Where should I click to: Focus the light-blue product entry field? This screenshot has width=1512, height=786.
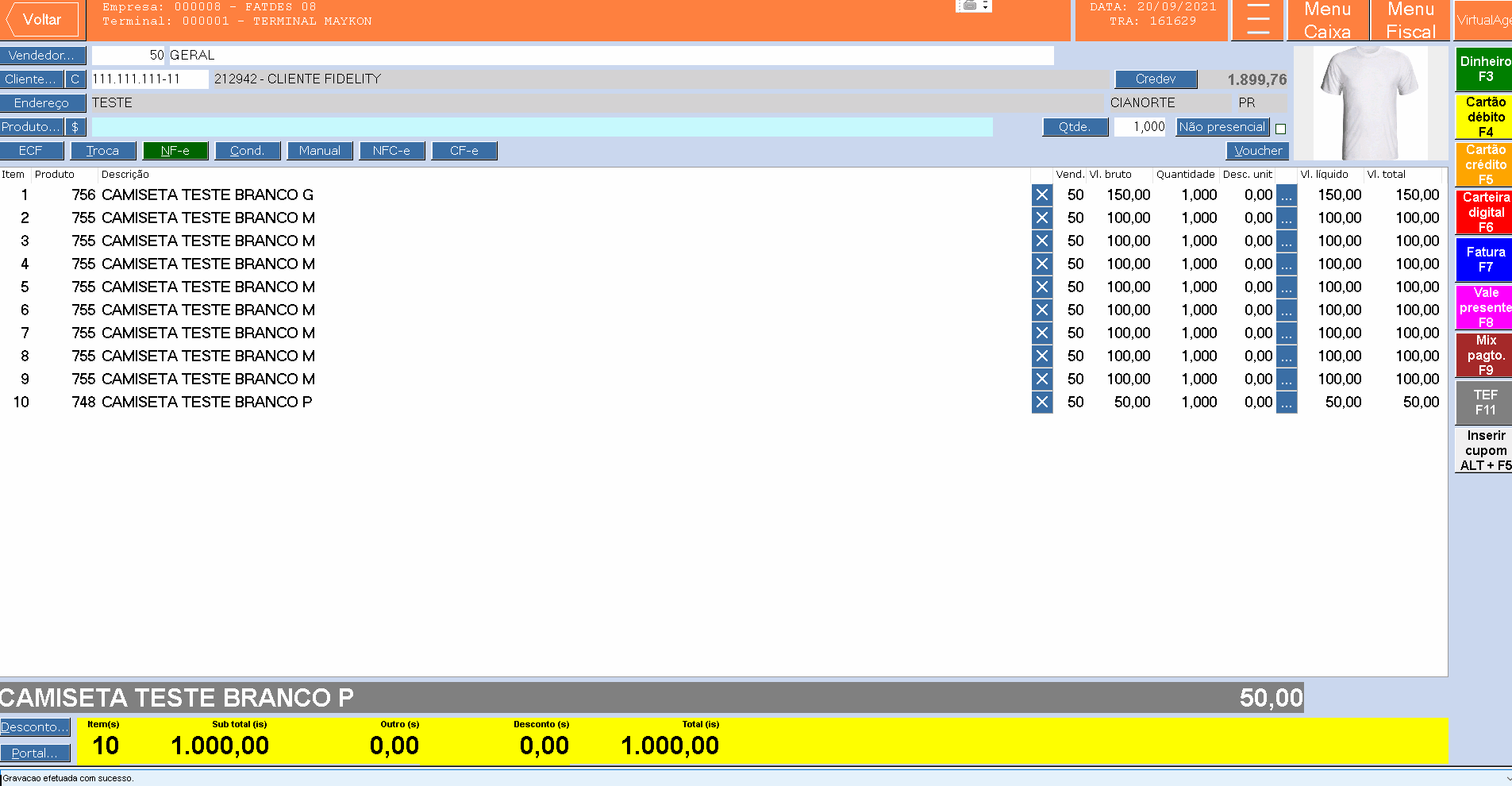tap(542, 127)
